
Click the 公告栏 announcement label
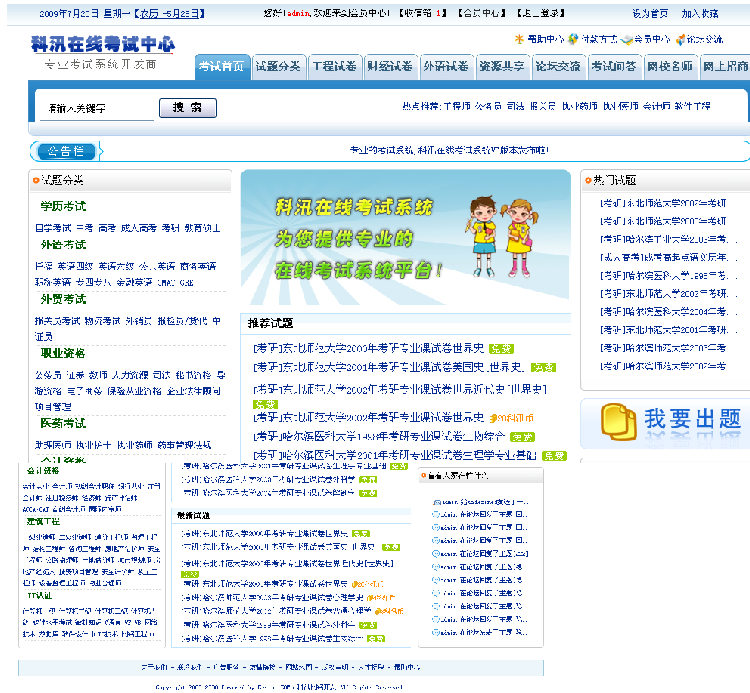66,151
